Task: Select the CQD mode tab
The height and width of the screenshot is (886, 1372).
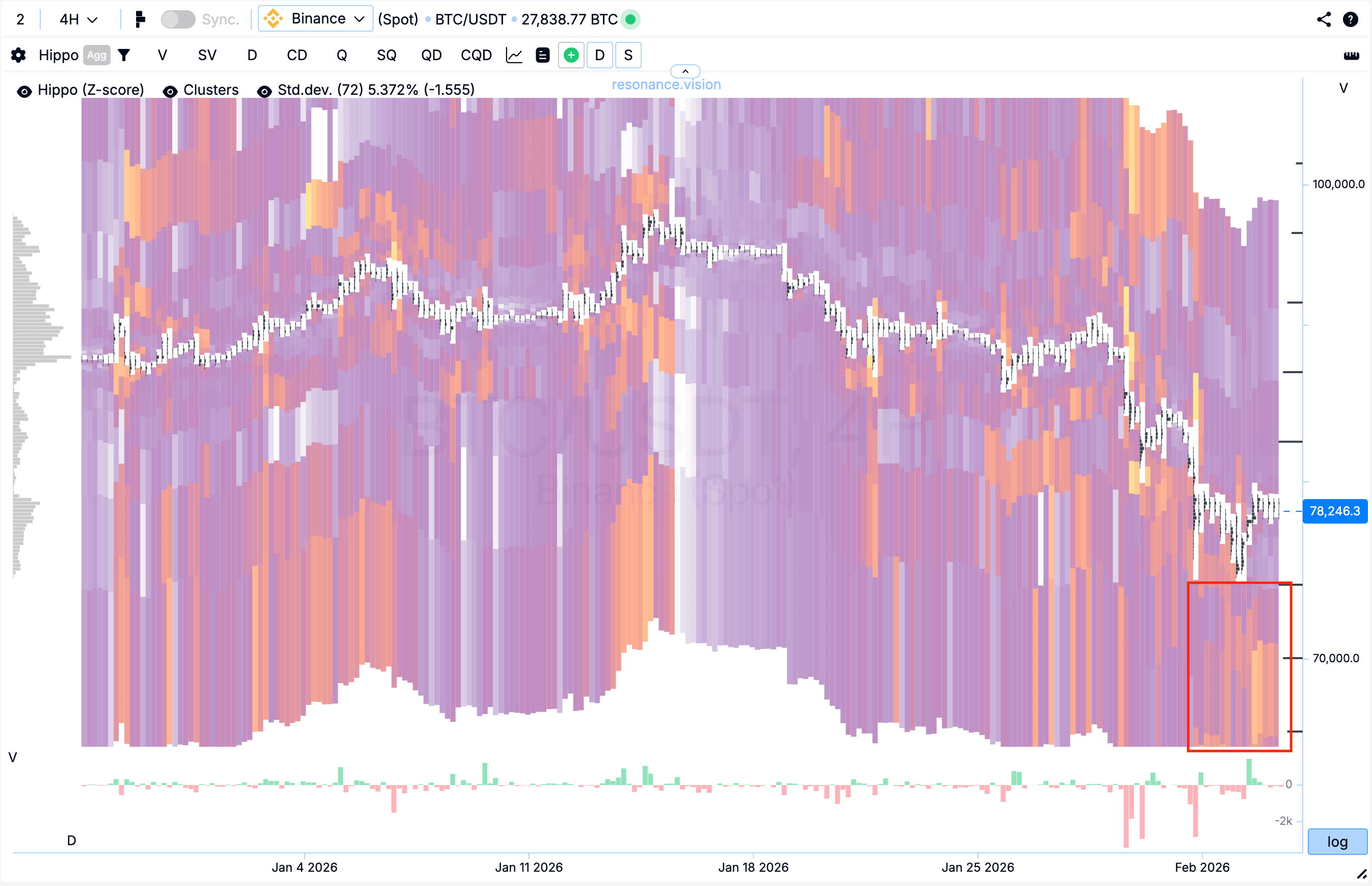Action: coord(476,55)
